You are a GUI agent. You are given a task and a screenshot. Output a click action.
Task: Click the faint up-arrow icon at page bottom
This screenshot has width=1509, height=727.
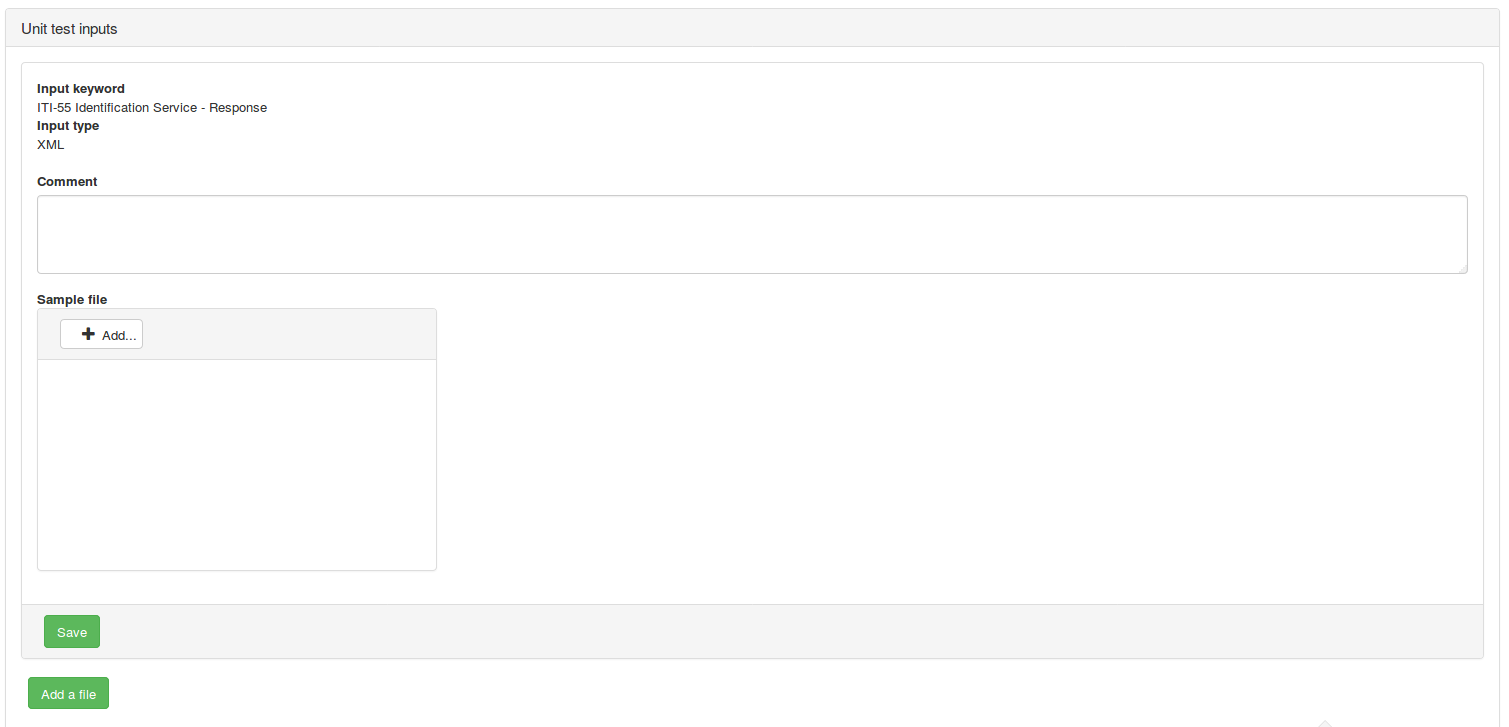click(x=1325, y=722)
